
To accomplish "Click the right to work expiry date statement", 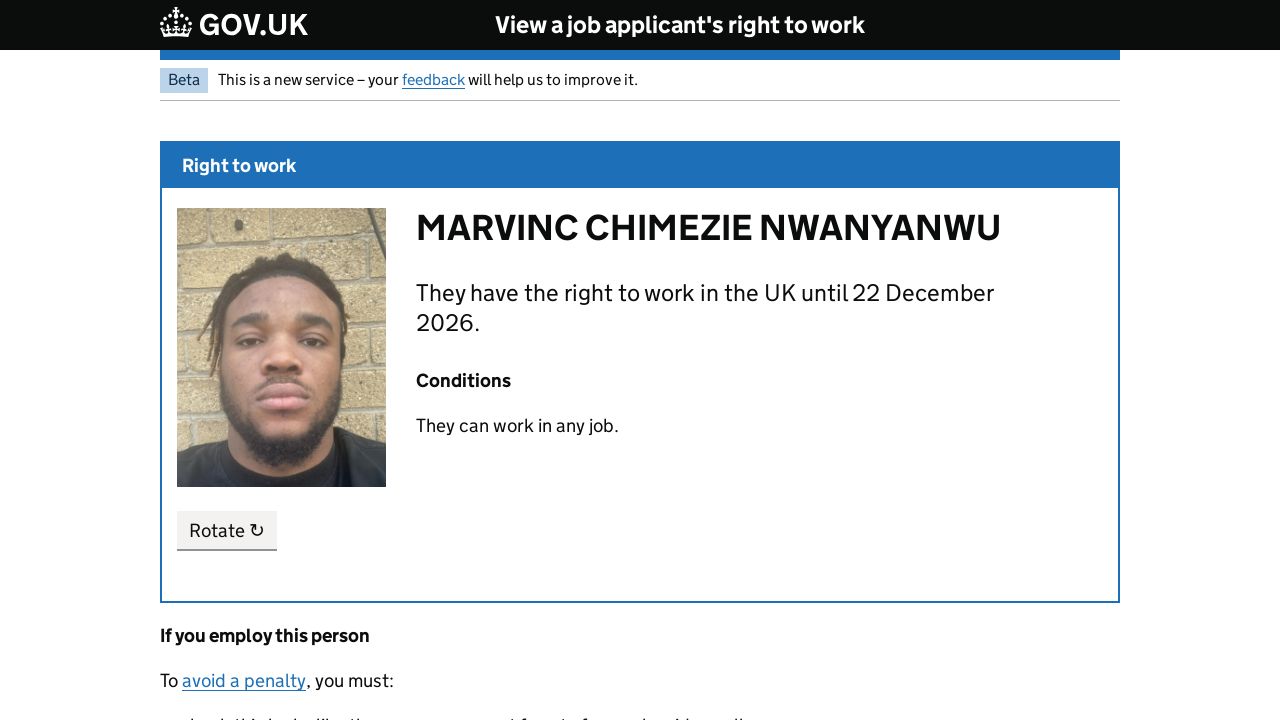I will pyautogui.click(x=704, y=294).
